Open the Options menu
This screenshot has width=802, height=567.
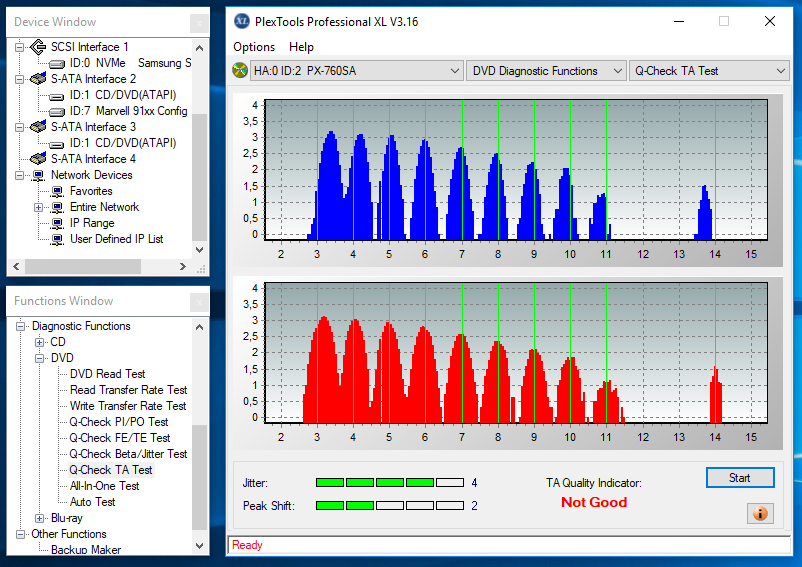click(254, 47)
